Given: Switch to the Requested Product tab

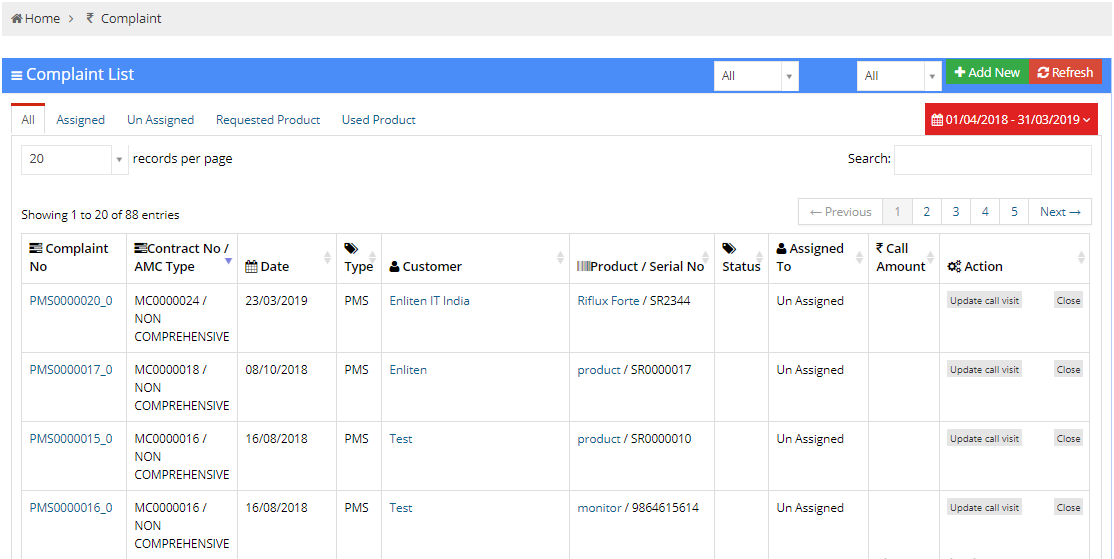Looking at the screenshot, I should click(x=268, y=120).
